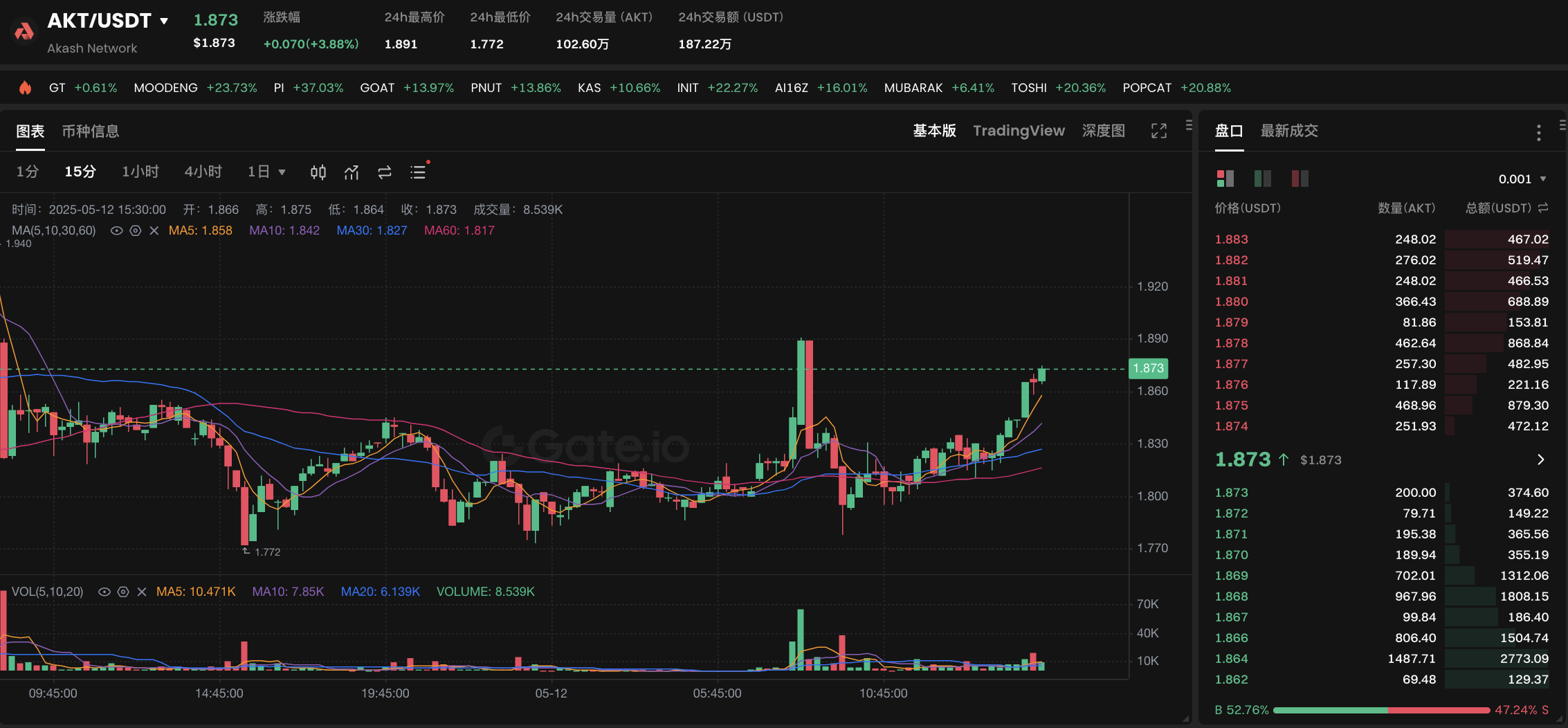The image size is (1568, 728).
Task: Click the green 1.873 price axis label
Action: [1149, 368]
